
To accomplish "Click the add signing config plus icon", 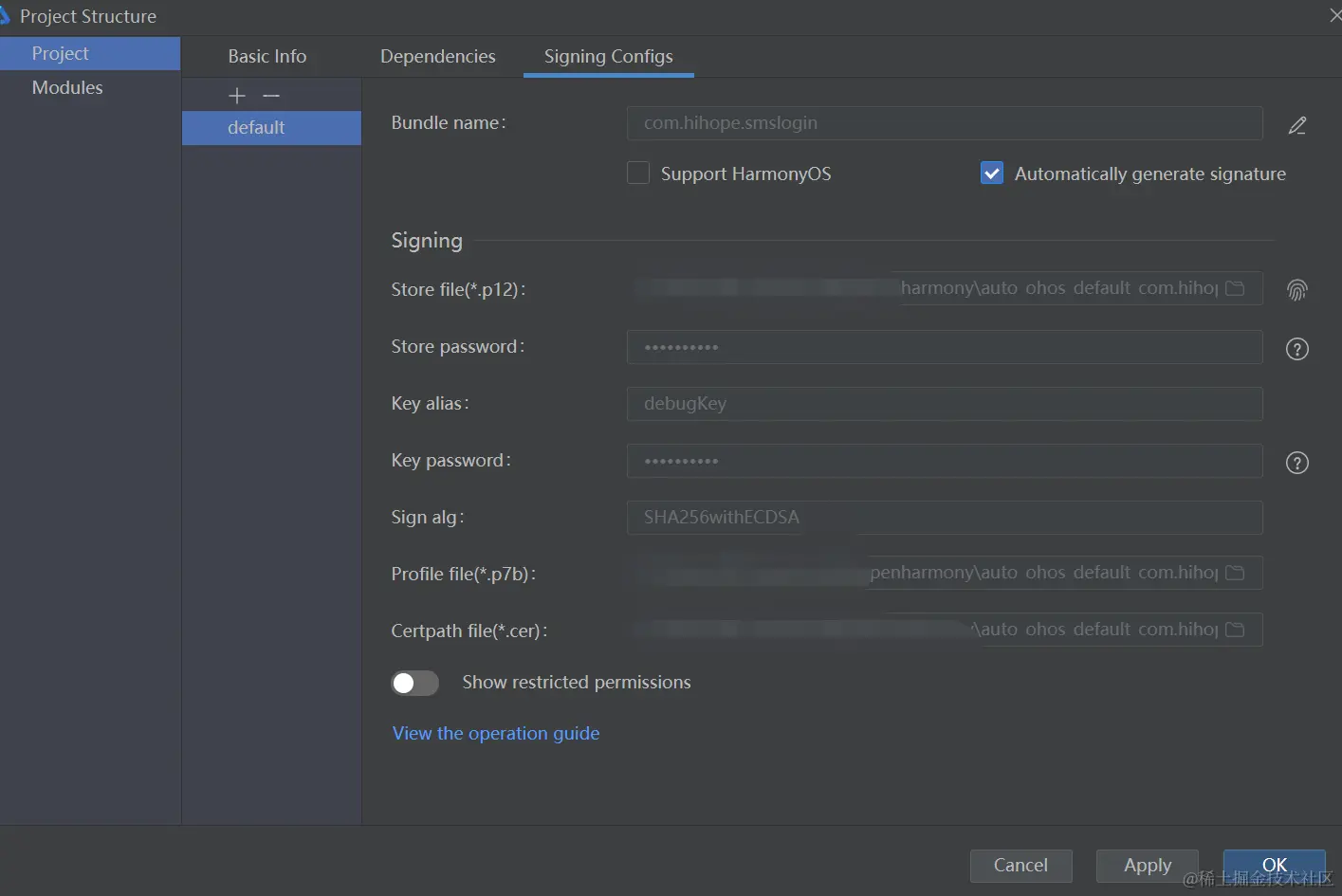I will tap(237, 96).
